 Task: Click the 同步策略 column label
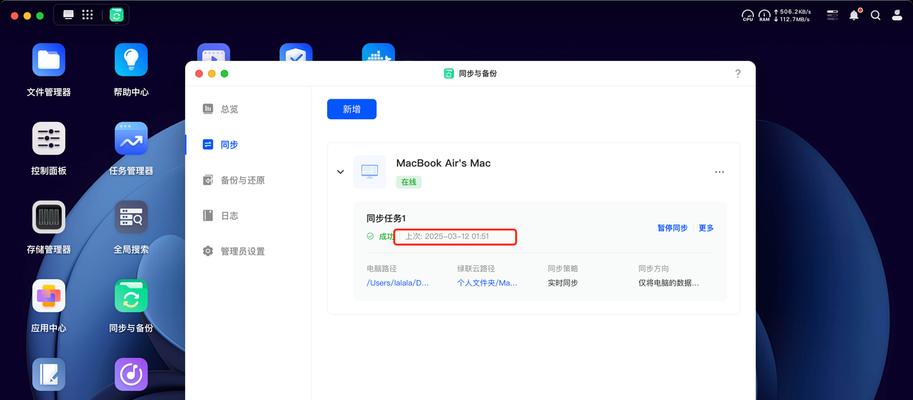click(563, 269)
